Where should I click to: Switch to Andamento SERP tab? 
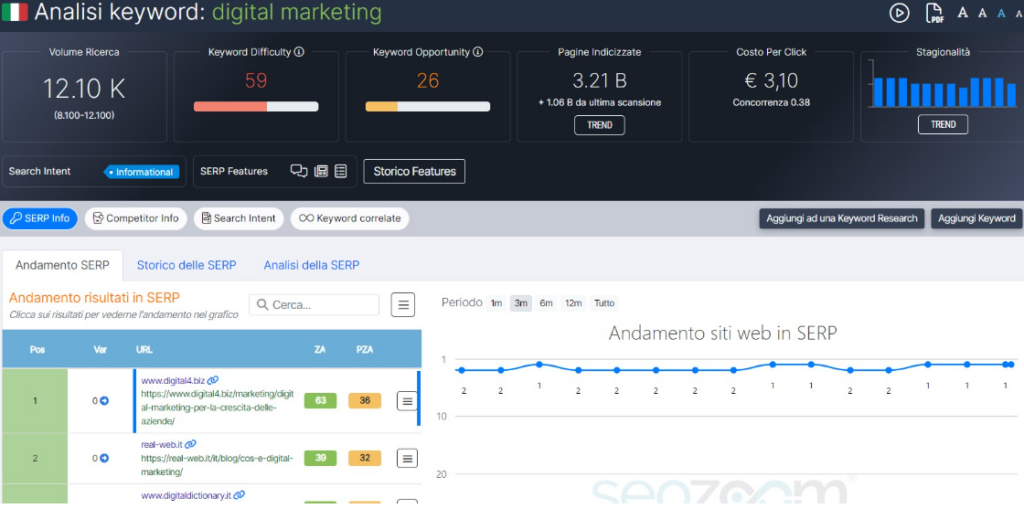(63, 265)
